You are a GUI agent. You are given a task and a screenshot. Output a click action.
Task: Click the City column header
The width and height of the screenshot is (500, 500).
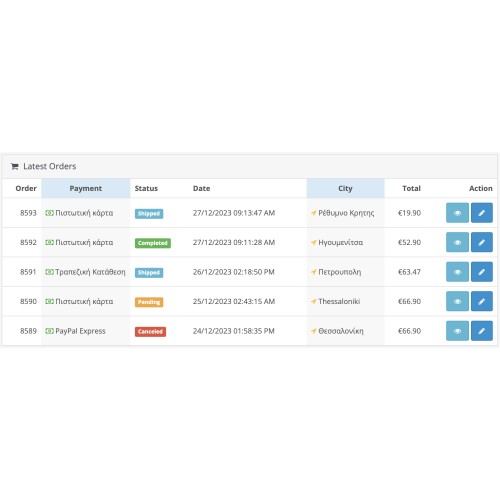click(x=345, y=188)
